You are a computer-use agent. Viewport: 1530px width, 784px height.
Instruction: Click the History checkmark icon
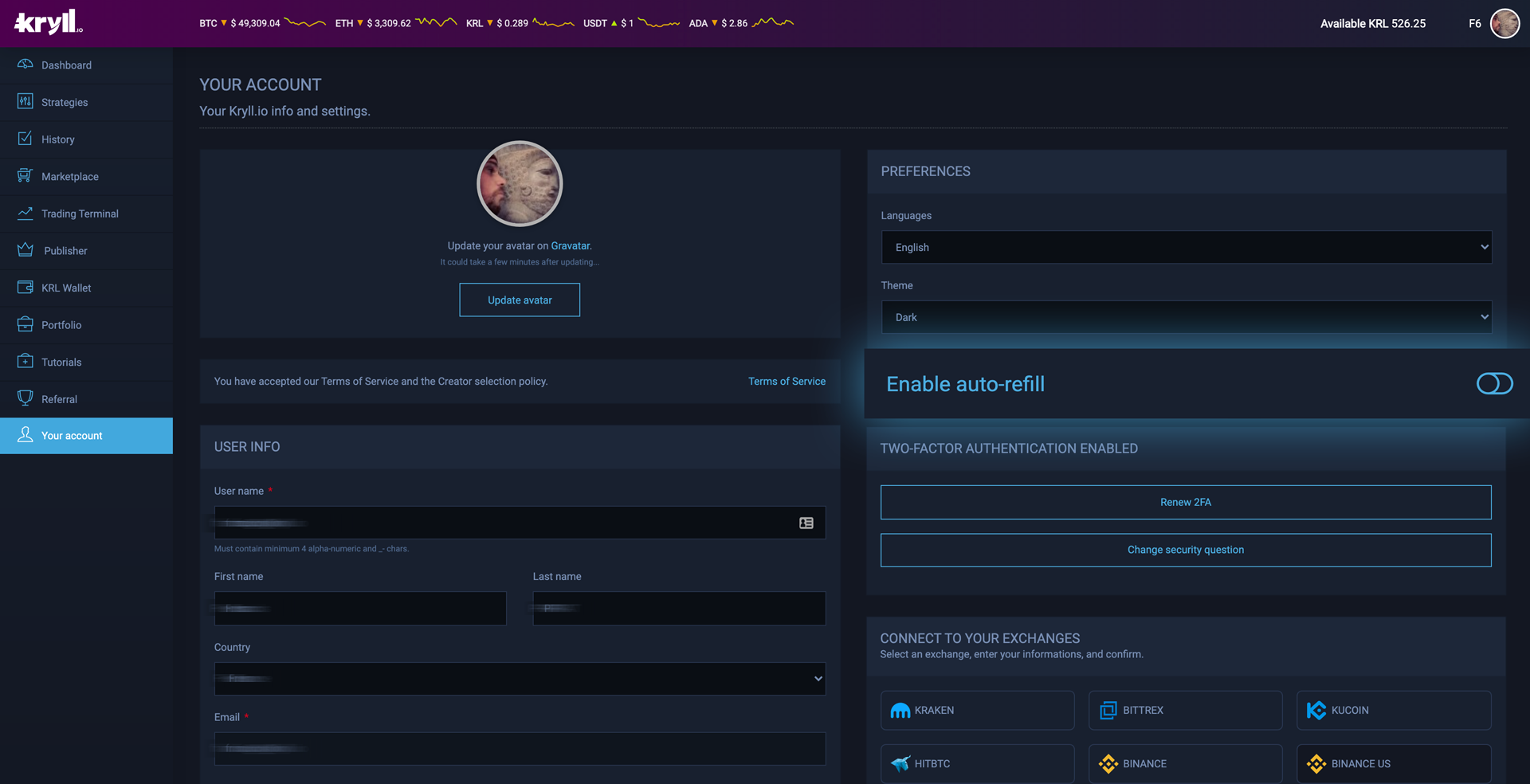(x=25, y=139)
